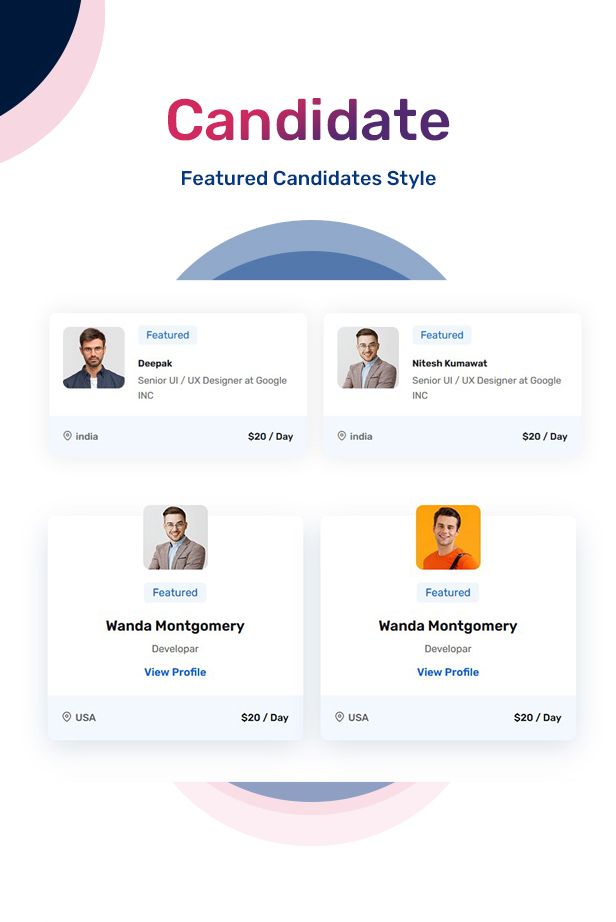Click Featured badge on right Wanda card
The width and height of the screenshot is (616, 922).
(x=448, y=592)
